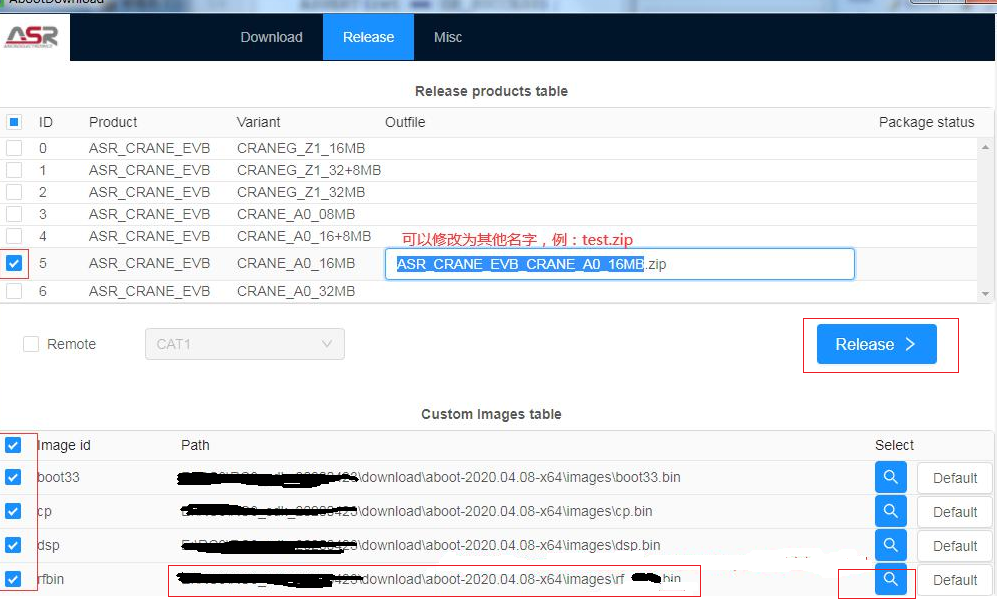Uncheck the dsp image checkbox
Image resolution: width=997 pixels, height=609 pixels.
pos(13,545)
